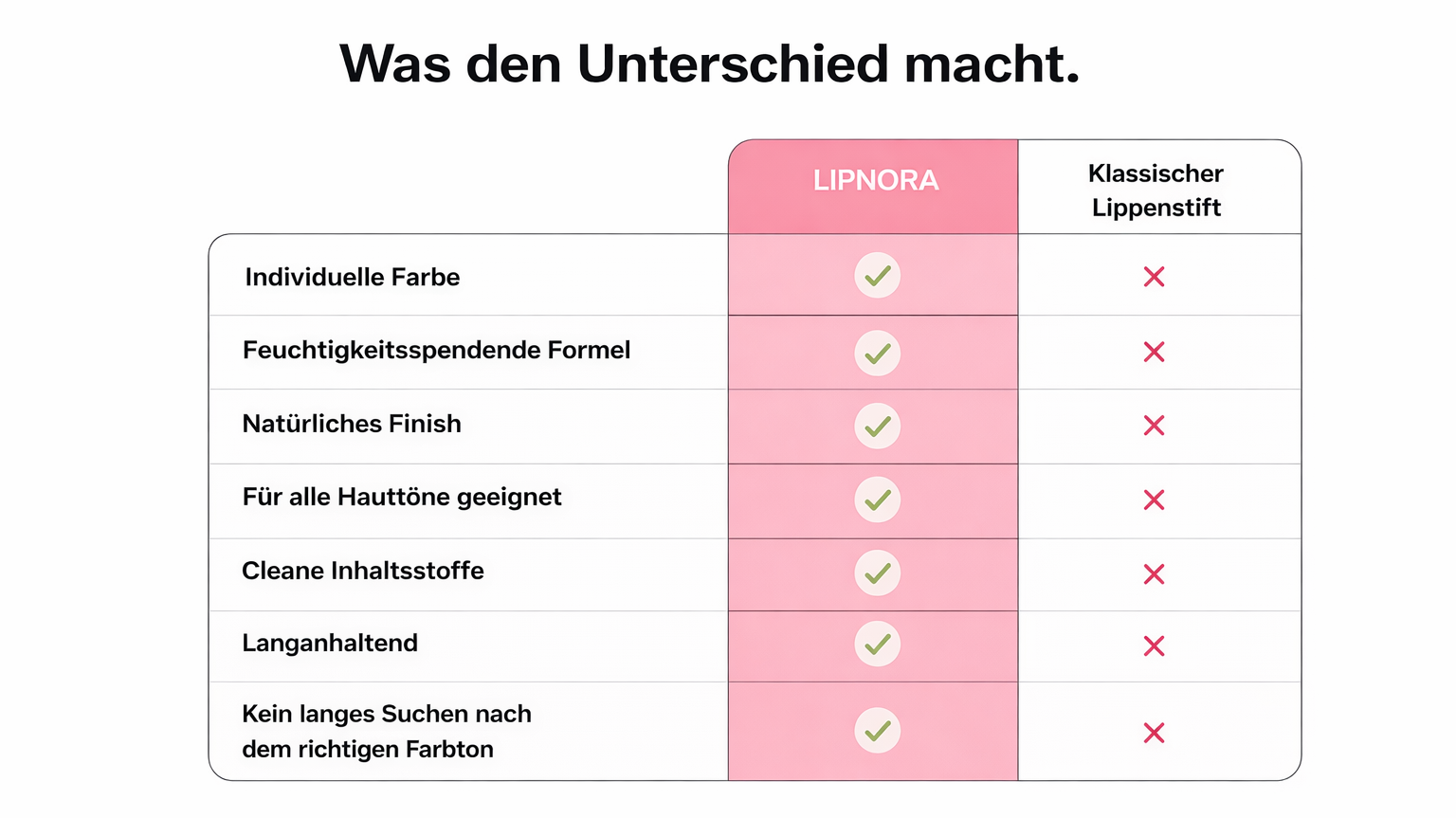1456x818 pixels.
Task: Select the LIPNORA column header
Action: tap(875, 180)
